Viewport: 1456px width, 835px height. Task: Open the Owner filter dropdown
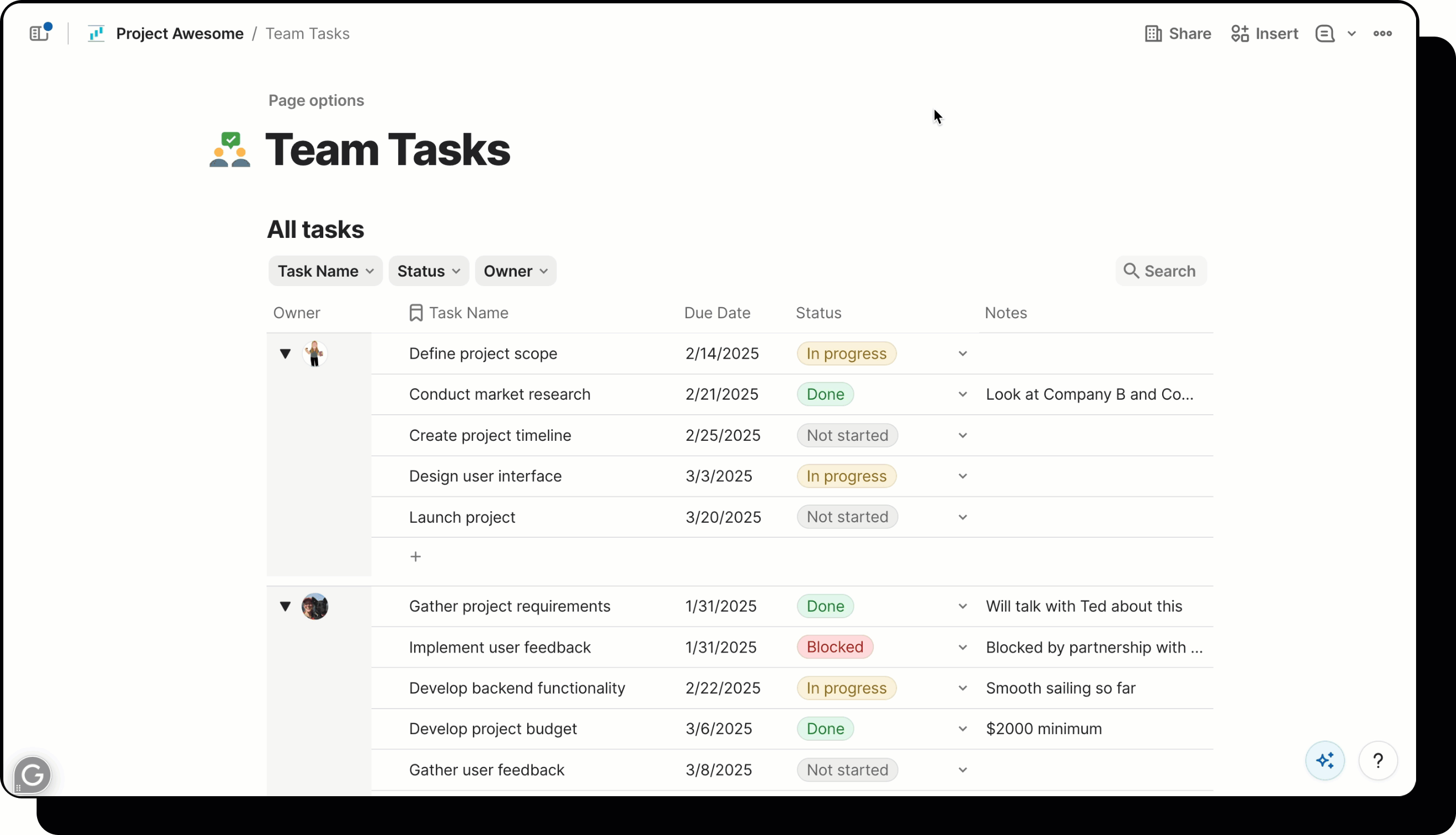click(515, 271)
